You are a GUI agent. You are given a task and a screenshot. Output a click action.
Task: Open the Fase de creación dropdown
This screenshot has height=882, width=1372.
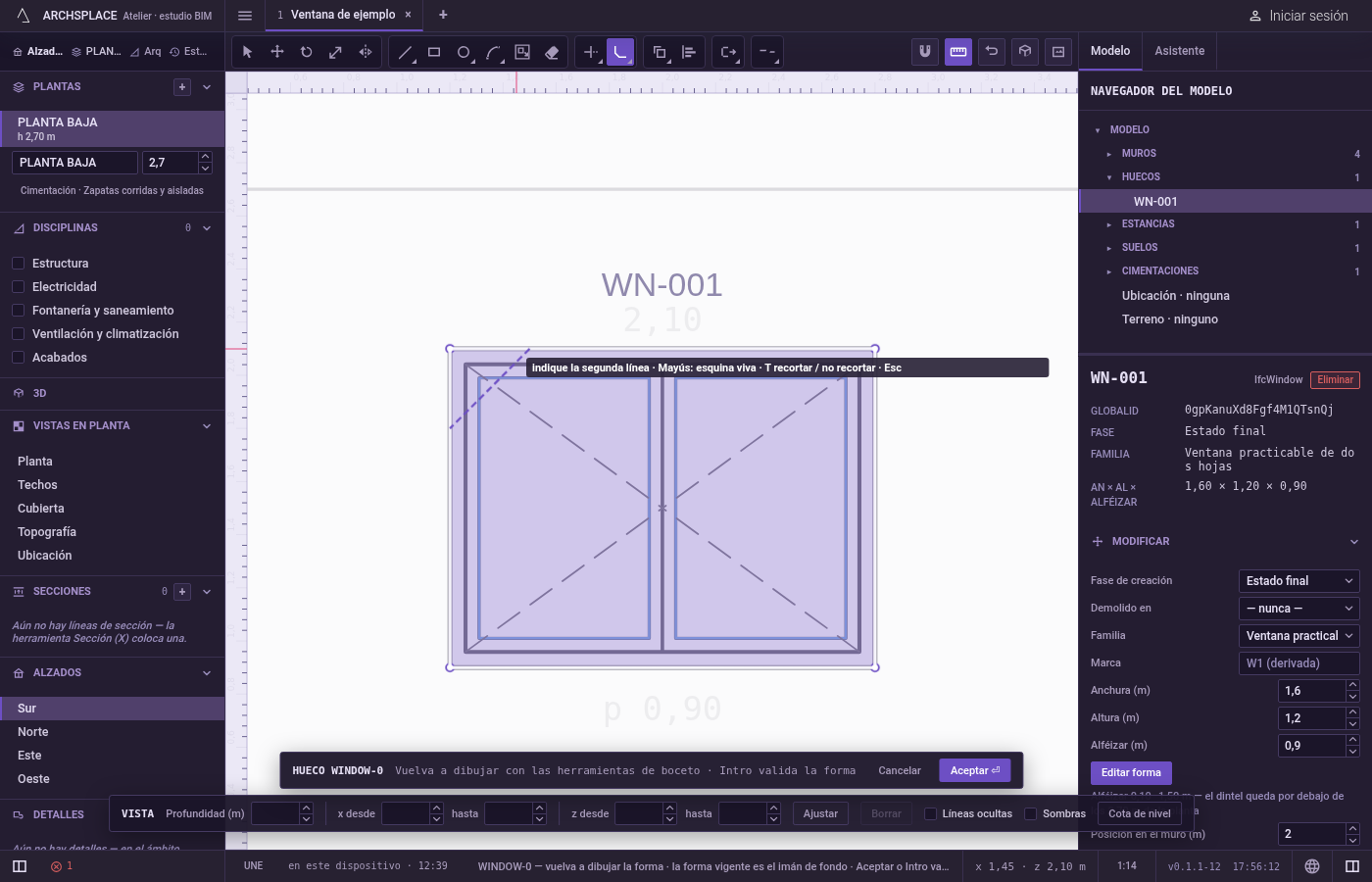pyautogui.click(x=1298, y=581)
